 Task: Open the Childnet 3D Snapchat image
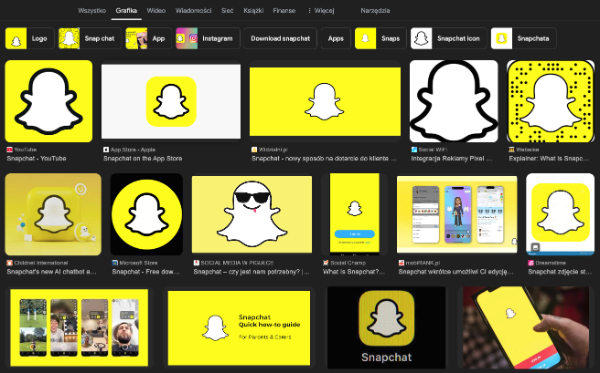tap(53, 214)
